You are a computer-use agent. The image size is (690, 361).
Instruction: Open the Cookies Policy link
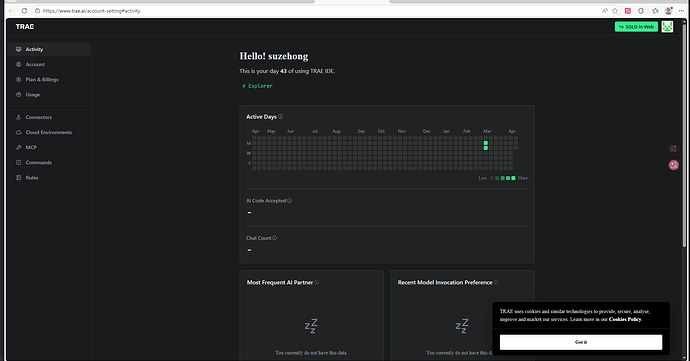pyautogui.click(x=625, y=319)
